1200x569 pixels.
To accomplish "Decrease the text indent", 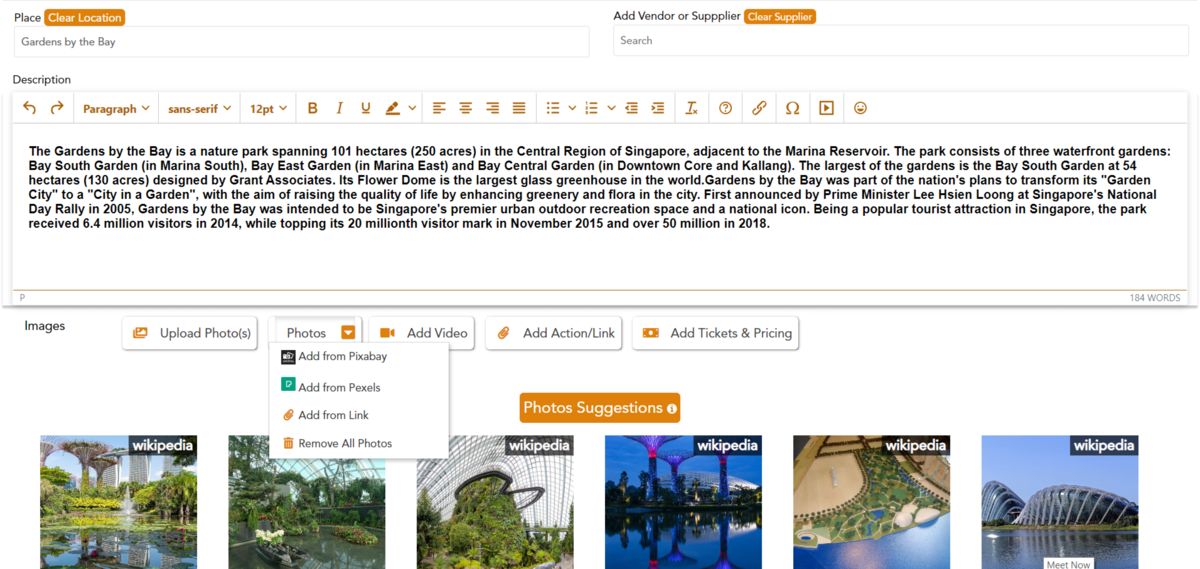I will (x=631, y=108).
